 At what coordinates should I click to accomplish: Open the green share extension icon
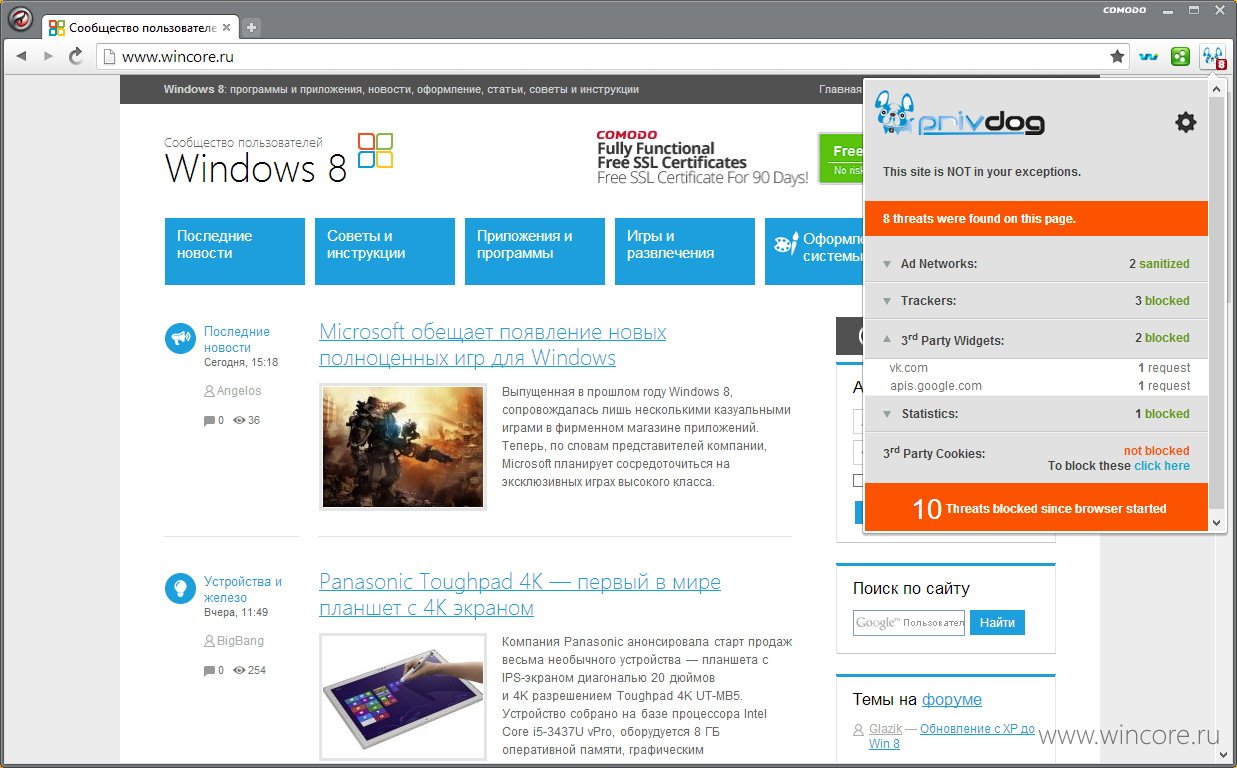tap(1181, 57)
